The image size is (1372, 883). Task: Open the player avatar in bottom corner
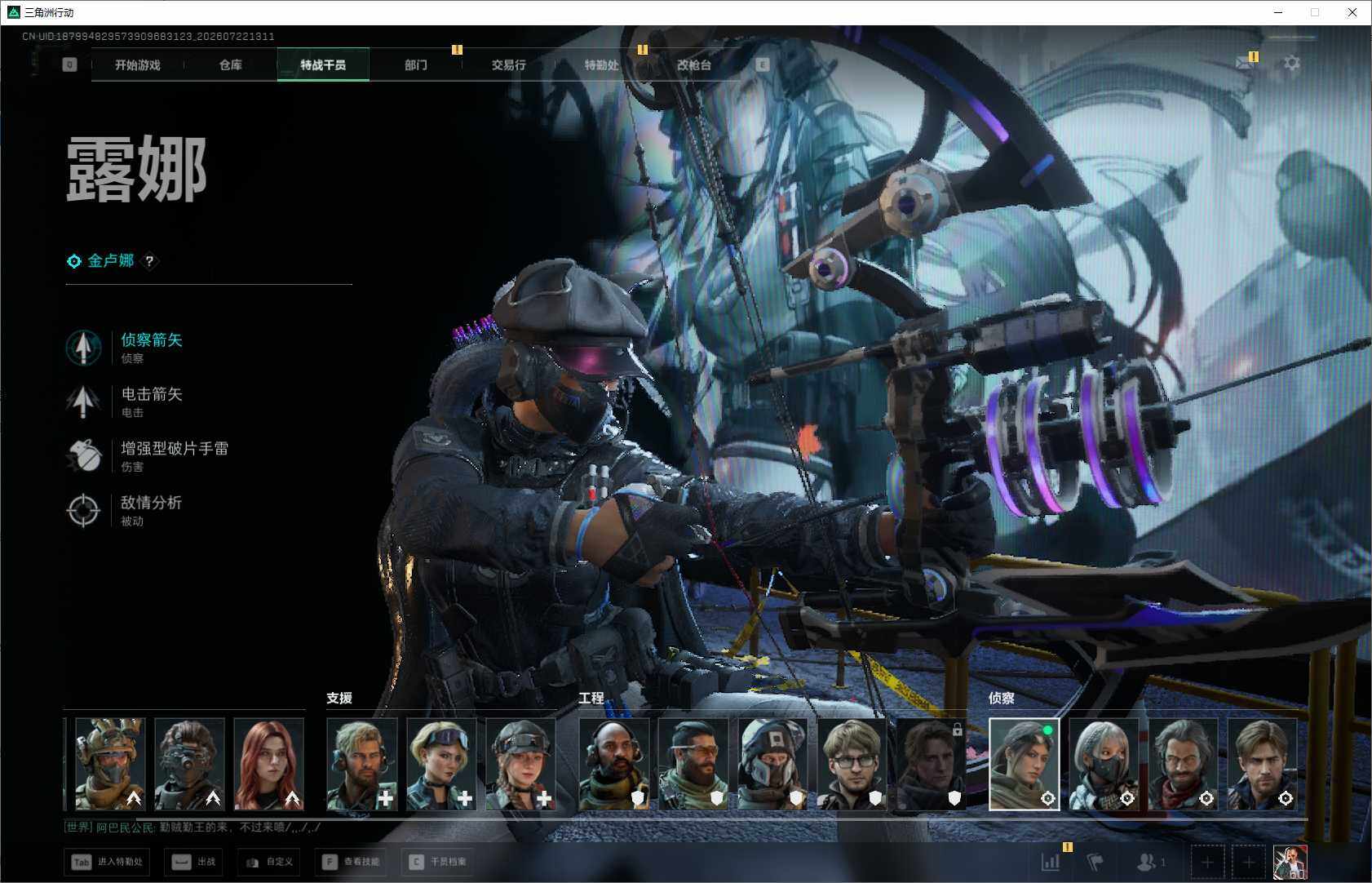click(x=1290, y=862)
